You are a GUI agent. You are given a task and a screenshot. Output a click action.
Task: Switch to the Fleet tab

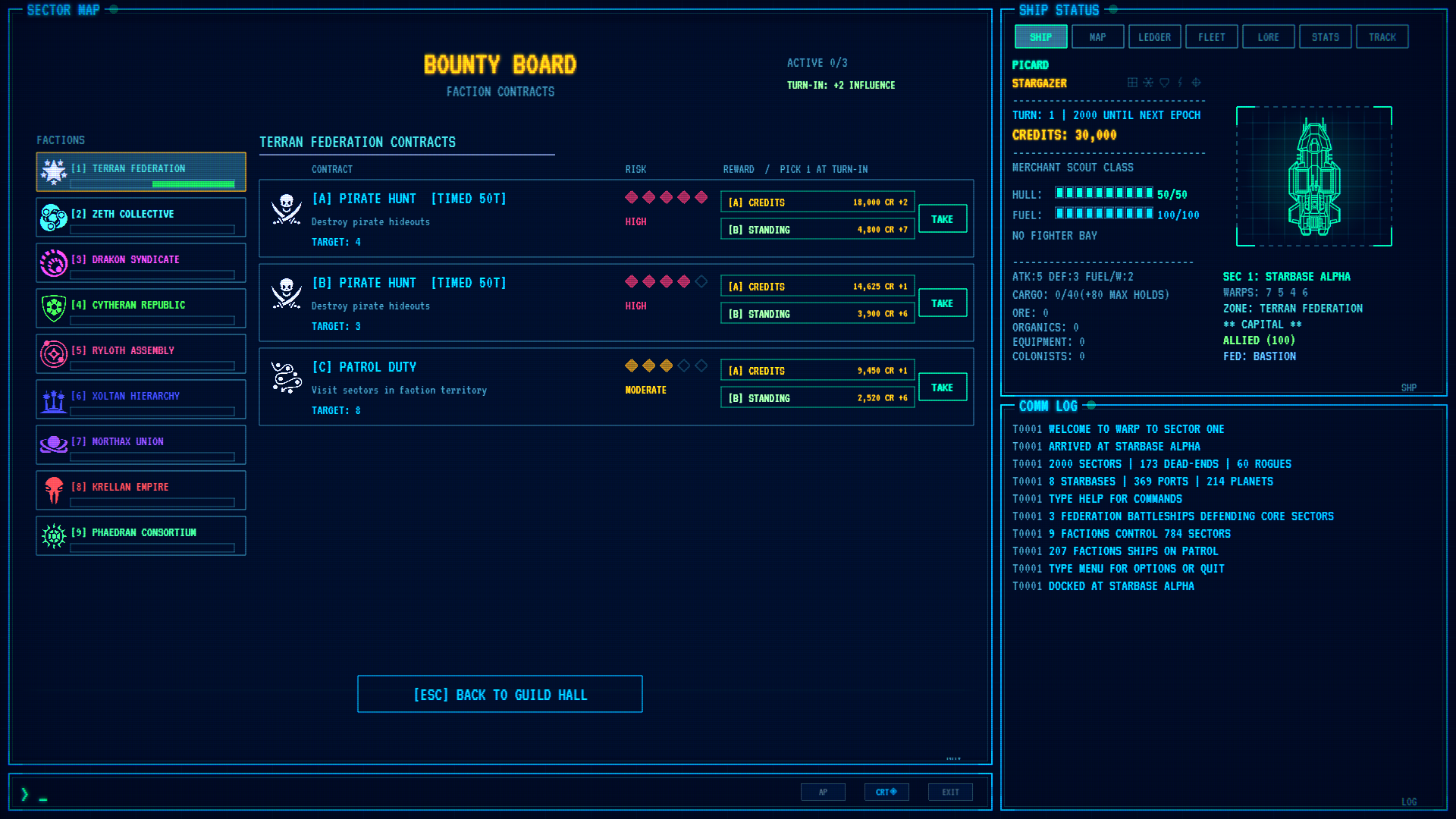point(1211,37)
